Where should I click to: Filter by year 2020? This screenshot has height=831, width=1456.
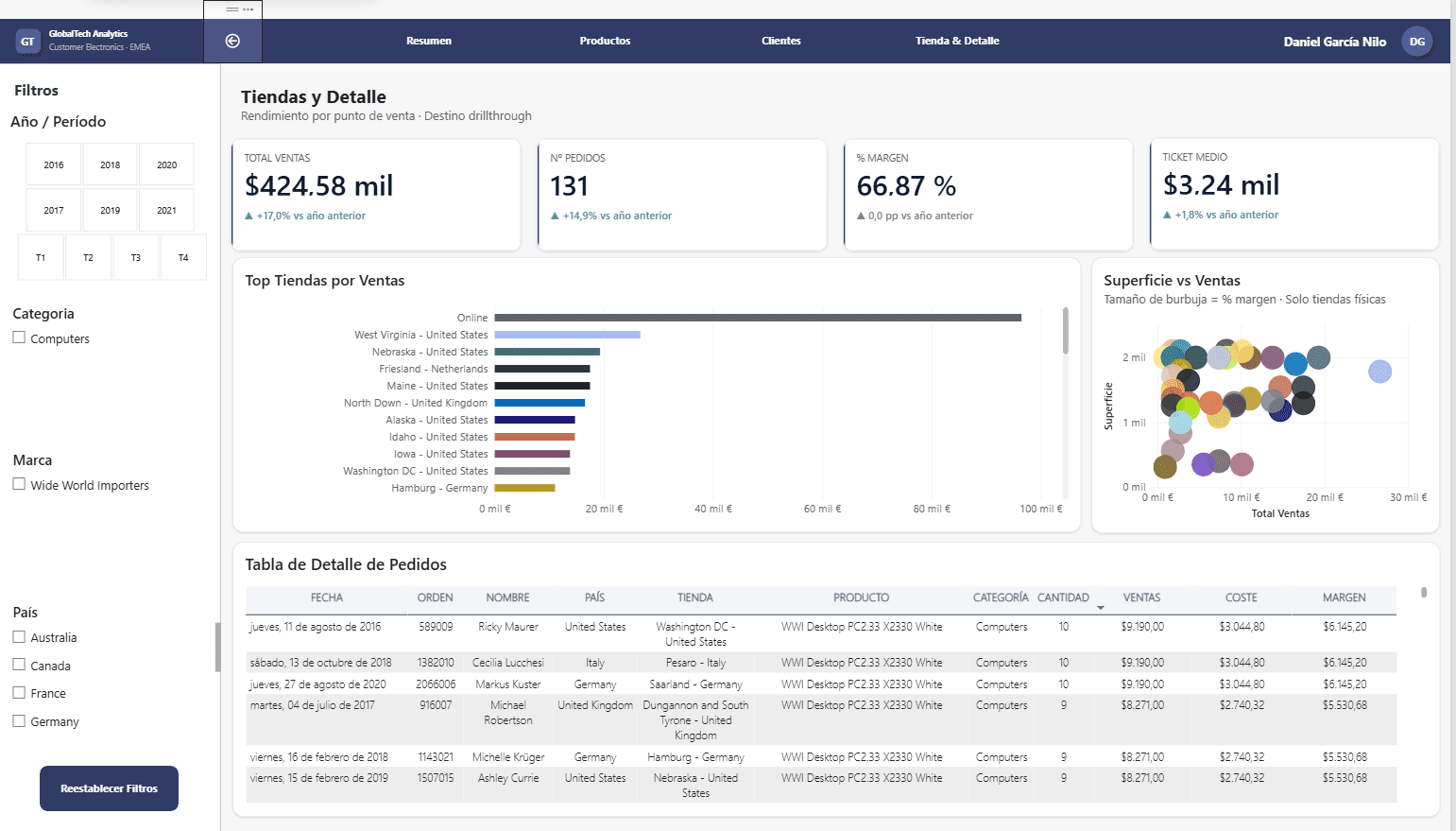pos(167,164)
